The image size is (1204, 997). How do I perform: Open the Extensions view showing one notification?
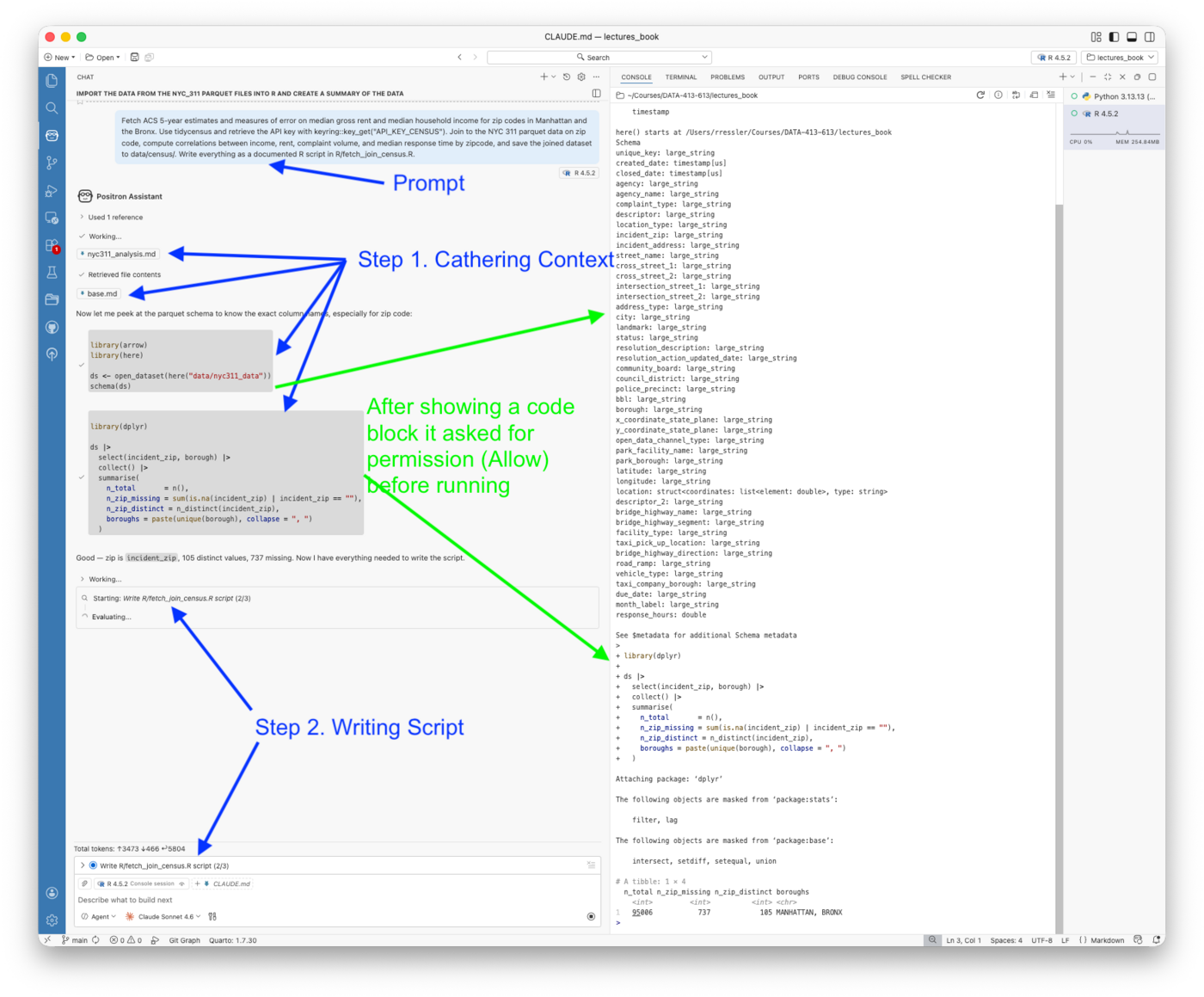click(x=52, y=245)
